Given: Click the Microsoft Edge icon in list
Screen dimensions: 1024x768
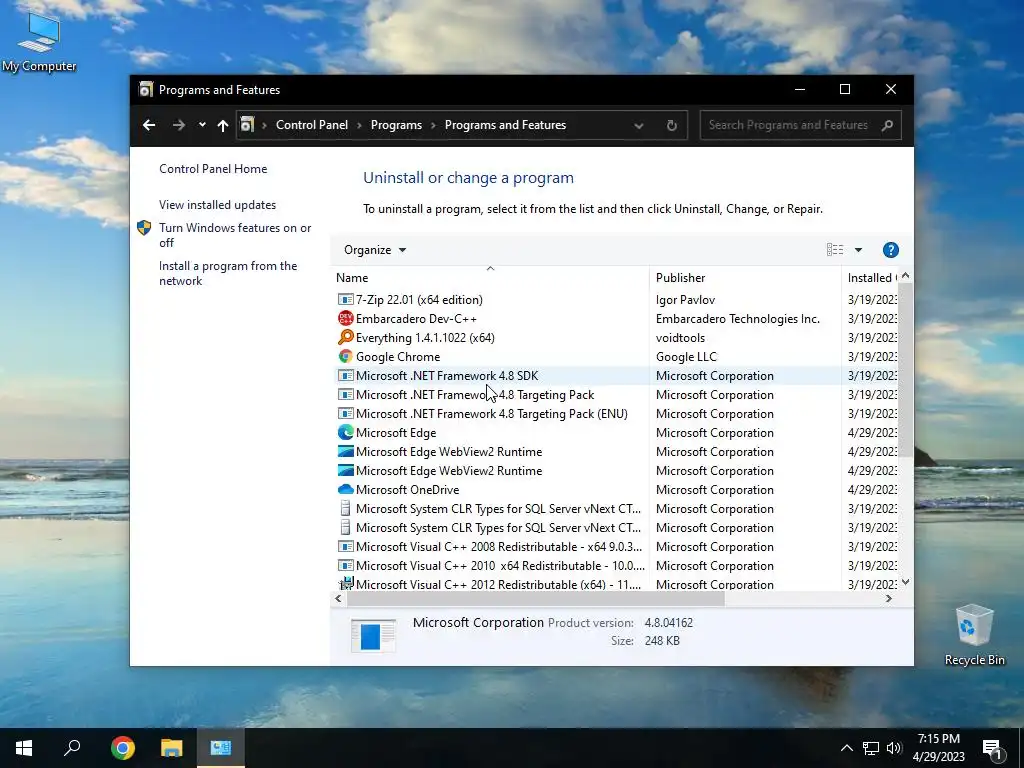Looking at the screenshot, I should point(345,432).
